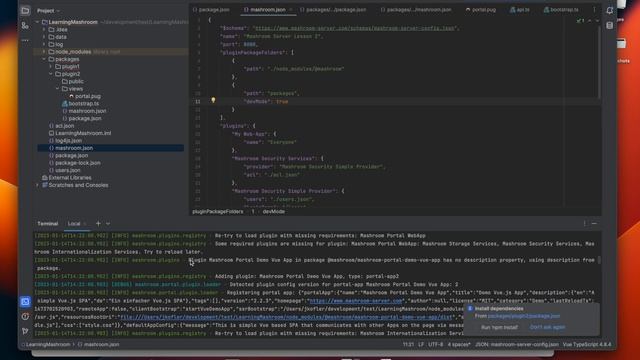640x360 pixels.
Task: Click the inspections checkmark widget
Action: [x=580, y=20]
